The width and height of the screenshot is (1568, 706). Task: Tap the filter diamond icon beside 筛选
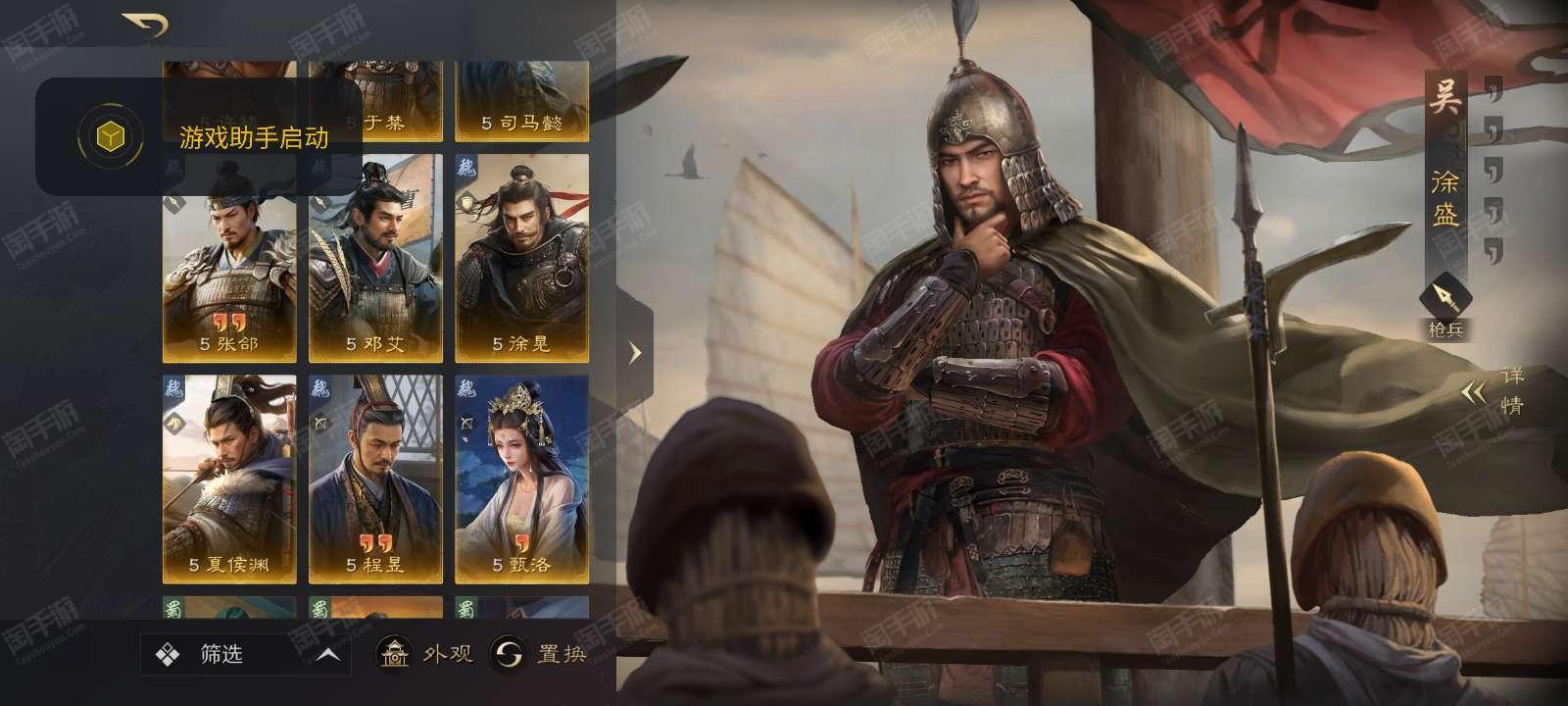click(168, 654)
